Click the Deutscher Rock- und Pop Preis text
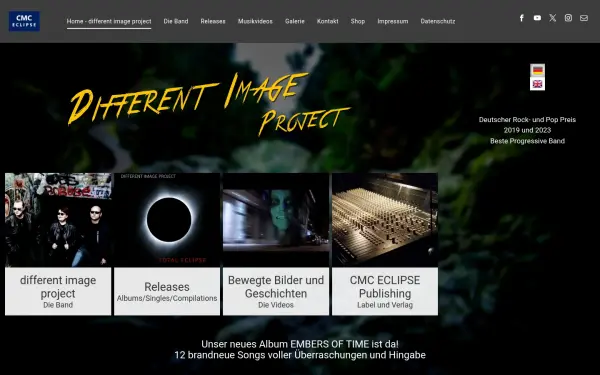Screen dimensions: 600x375 tap(527, 120)
